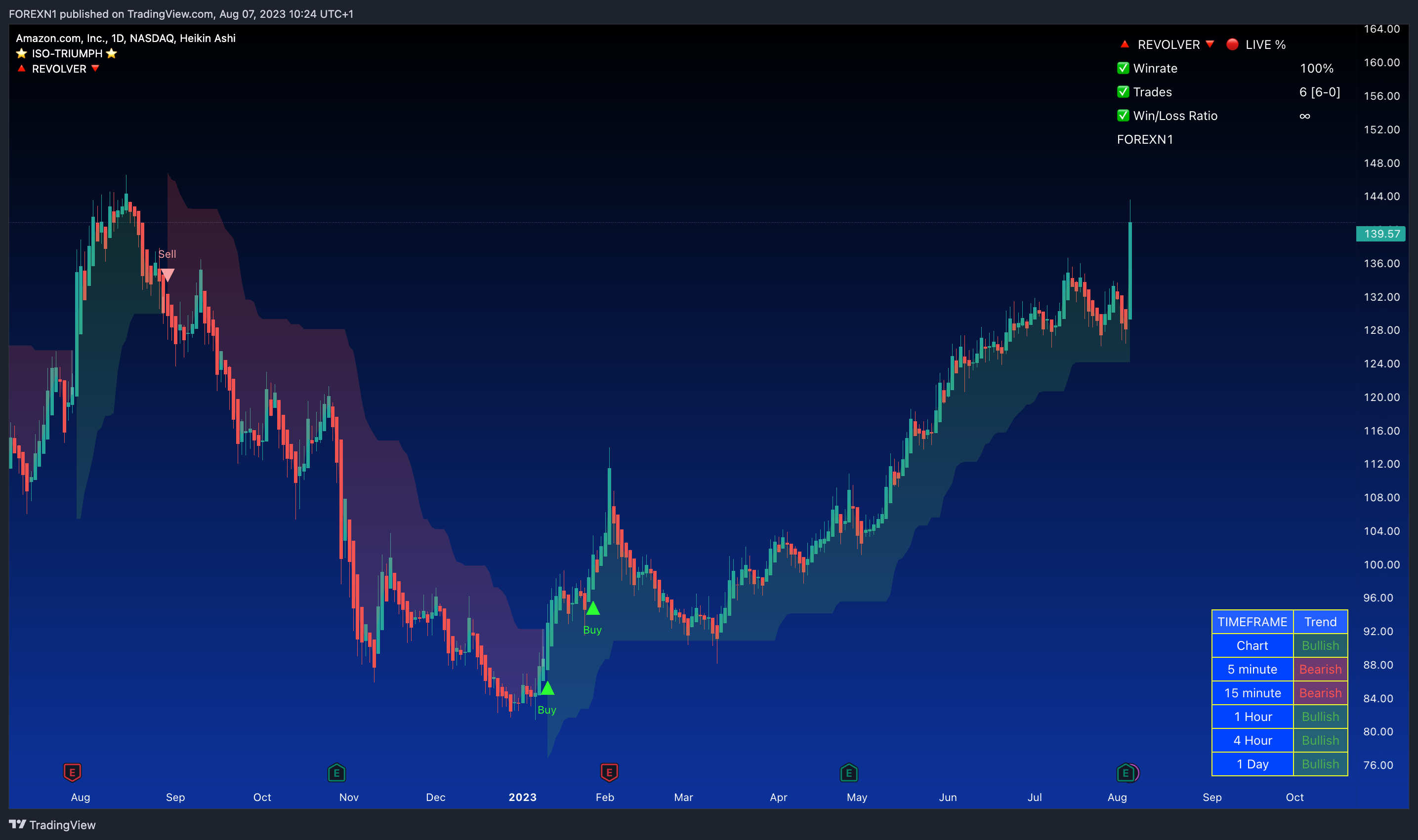1418x840 pixels.
Task: Click the Win/Loss Ratio green checkmark
Action: (1123, 116)
